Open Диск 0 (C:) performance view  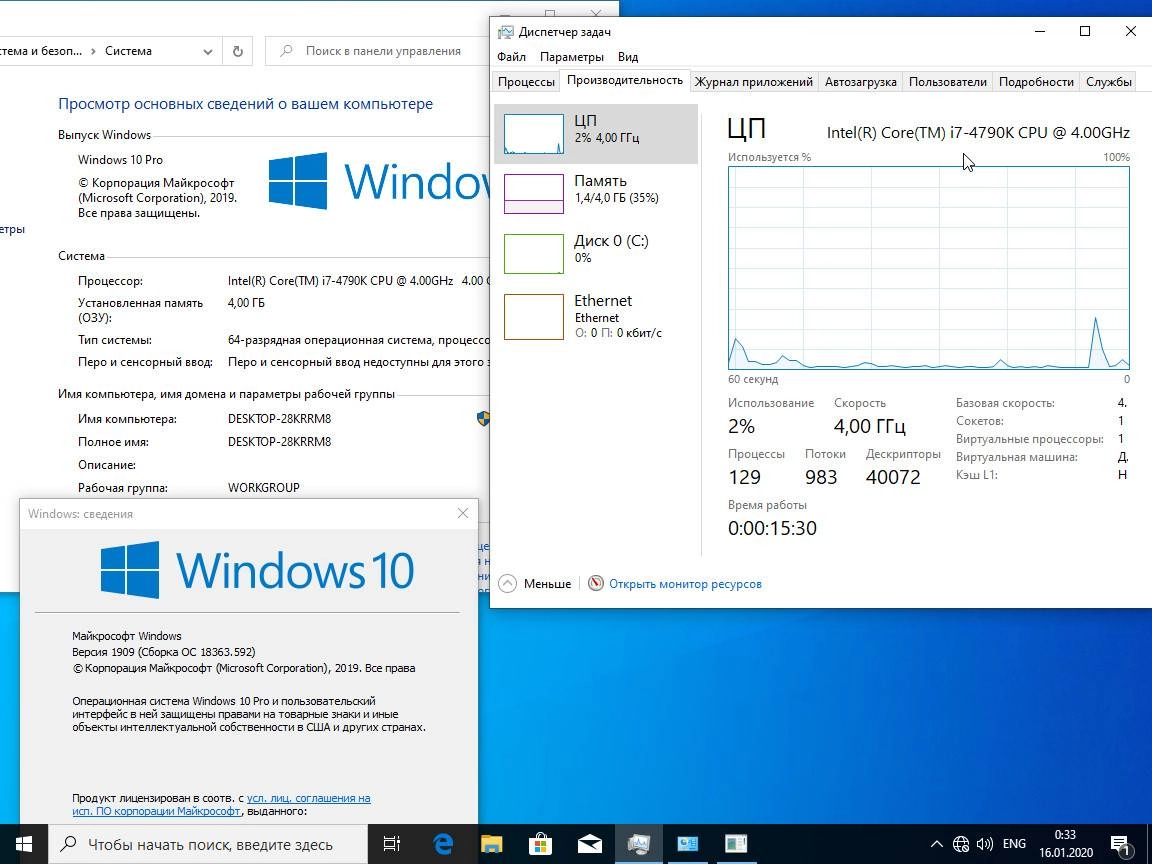coord(595,253)
